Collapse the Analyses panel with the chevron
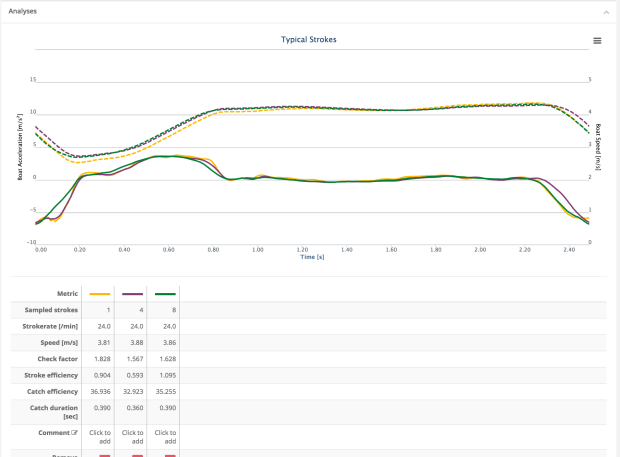The width and height of the screenshot is (620, 457). [605, 11]
